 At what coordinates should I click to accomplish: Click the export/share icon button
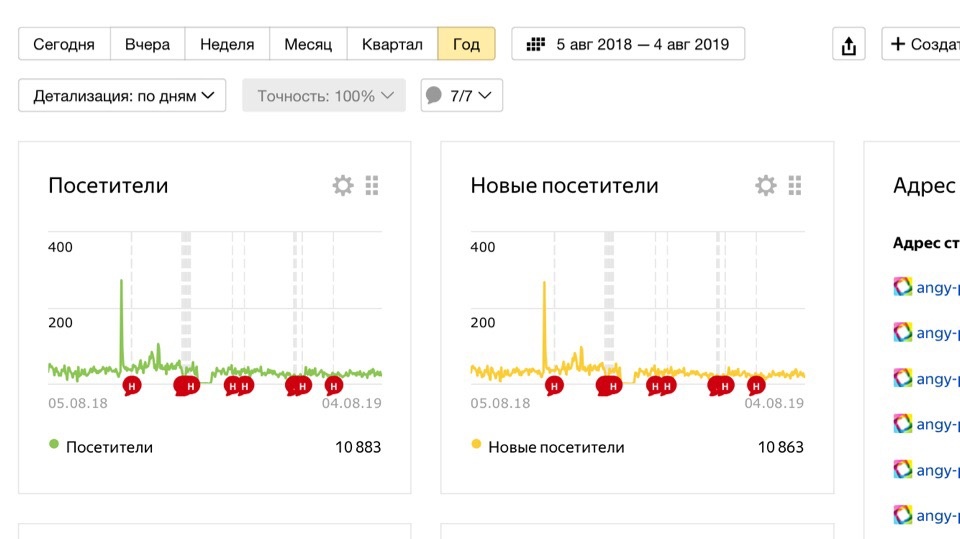pyautogui.click(x=849, y=44)
